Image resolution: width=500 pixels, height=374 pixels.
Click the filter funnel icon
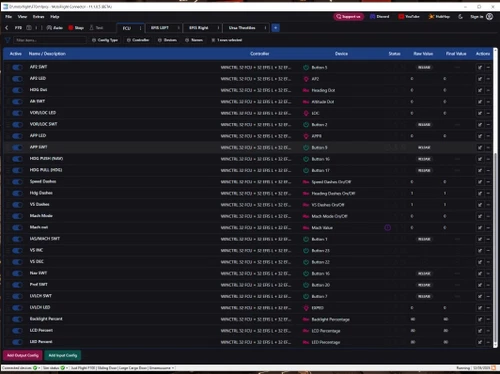(x=8, y=40)
